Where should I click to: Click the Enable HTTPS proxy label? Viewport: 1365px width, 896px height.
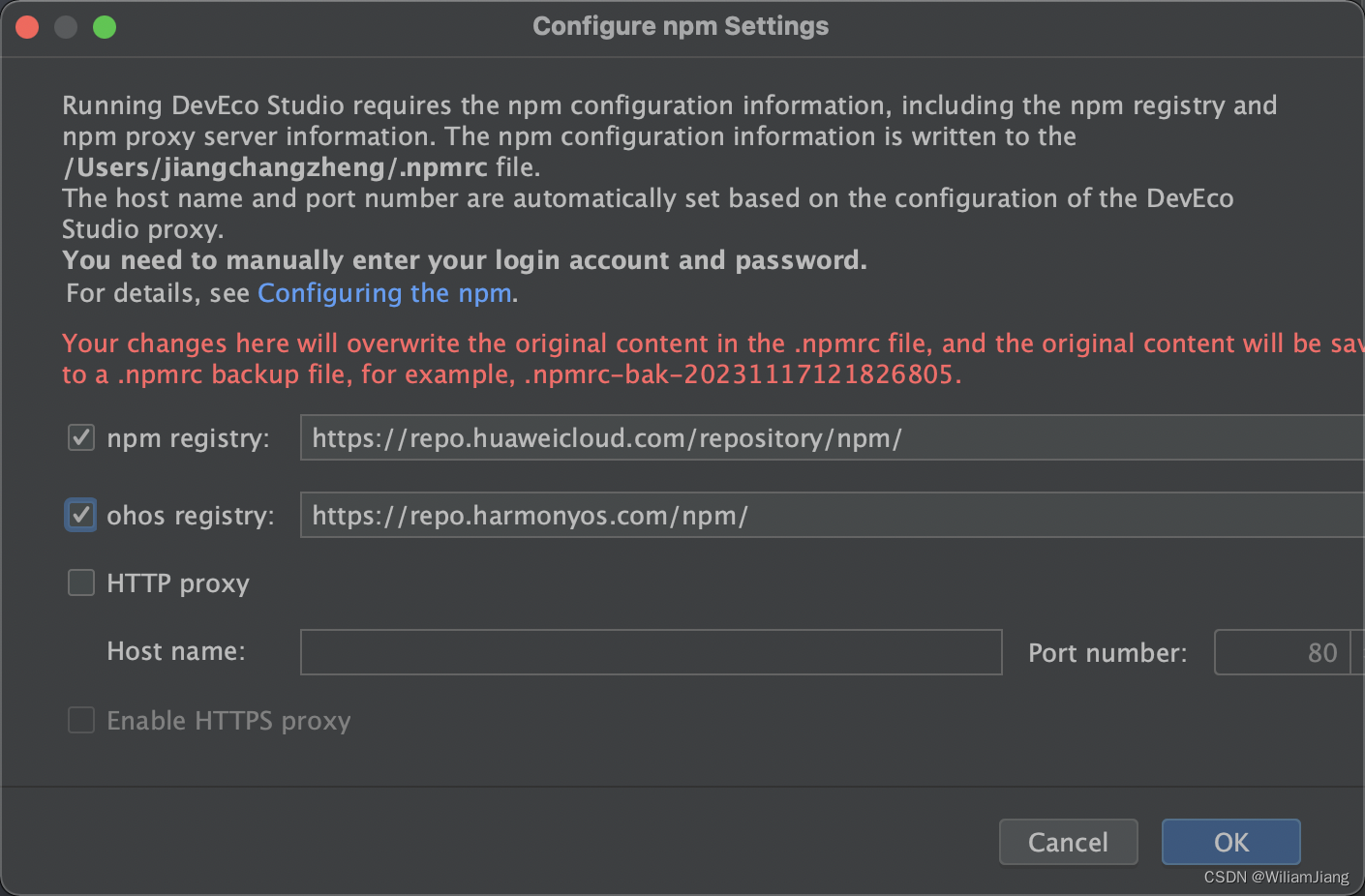pyautogui.click(x=228, y=721)
